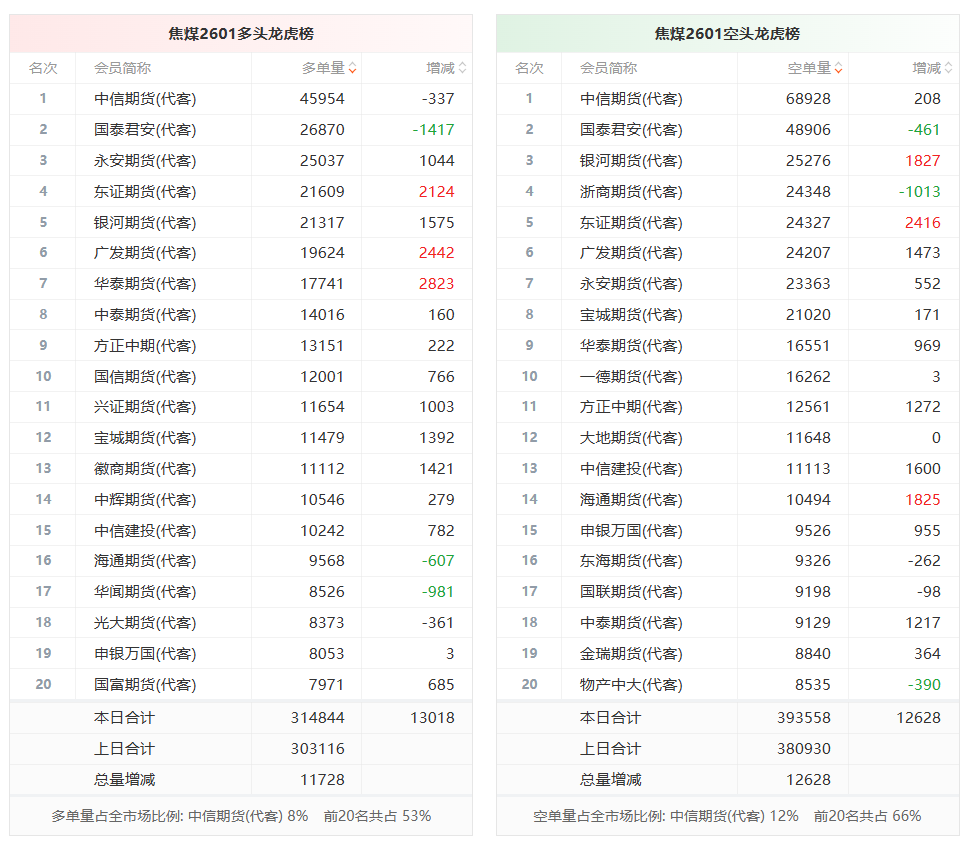Click 中辉期货(代客) member name

point(145,499)
